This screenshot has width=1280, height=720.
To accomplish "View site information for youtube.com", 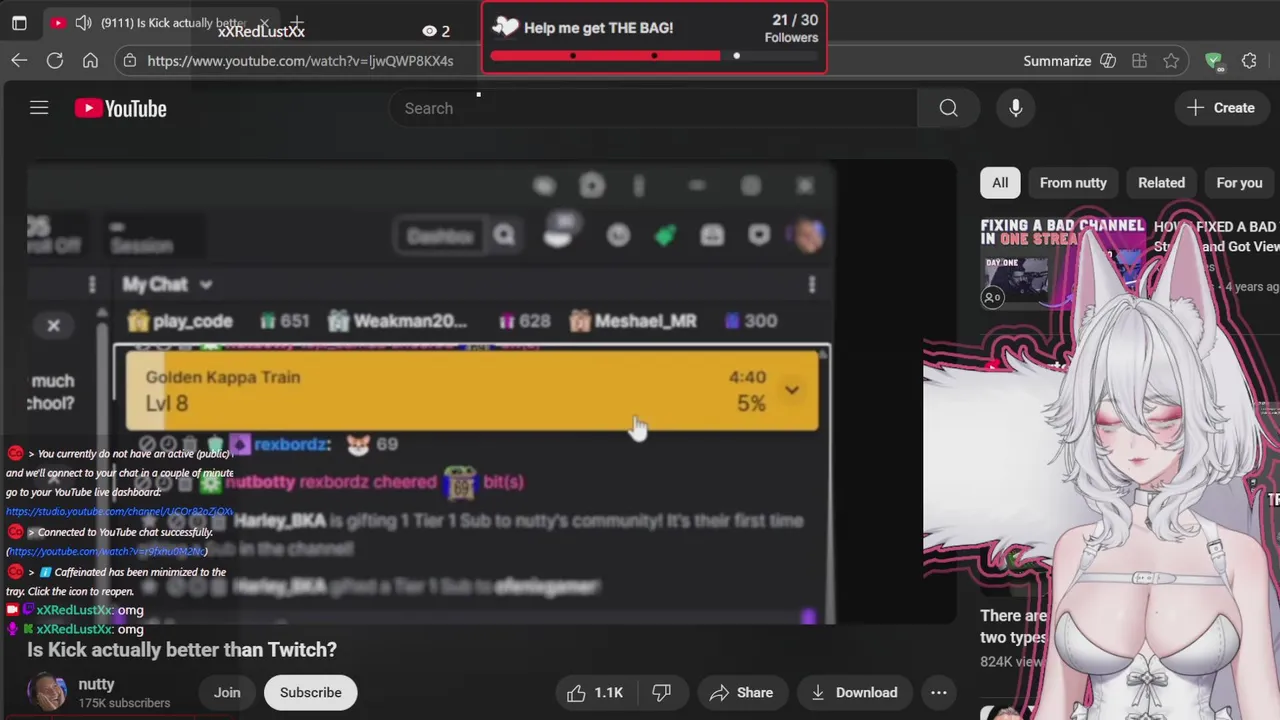I will (129, 61).
